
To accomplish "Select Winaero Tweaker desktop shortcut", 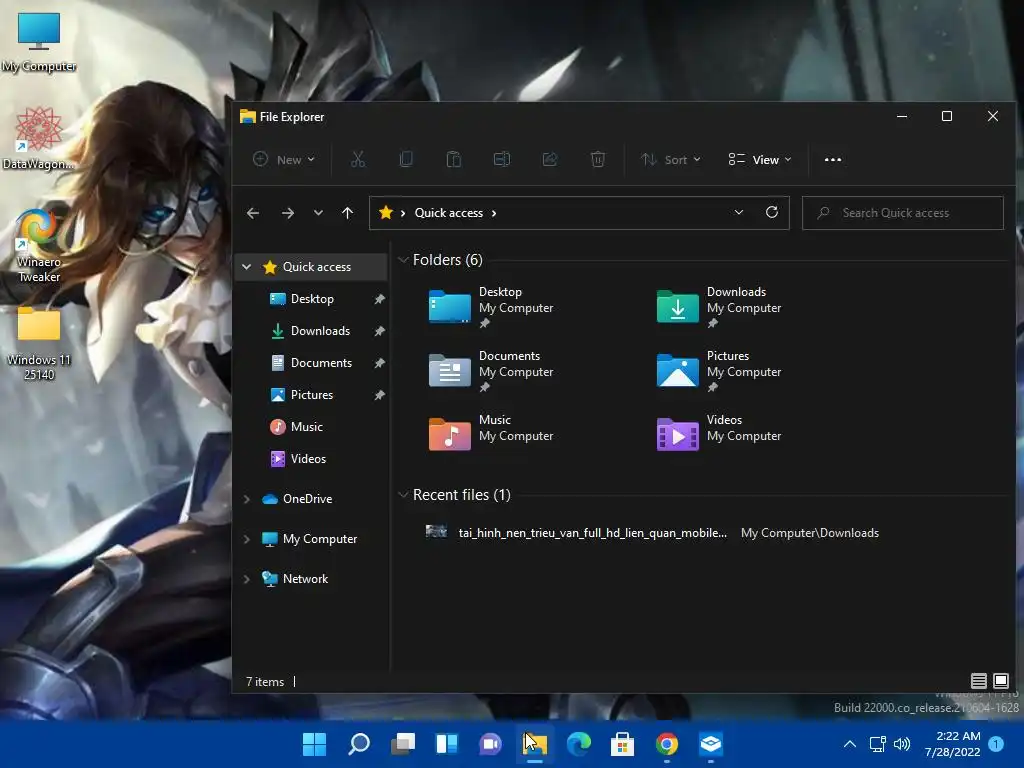I will click(39, 246).
